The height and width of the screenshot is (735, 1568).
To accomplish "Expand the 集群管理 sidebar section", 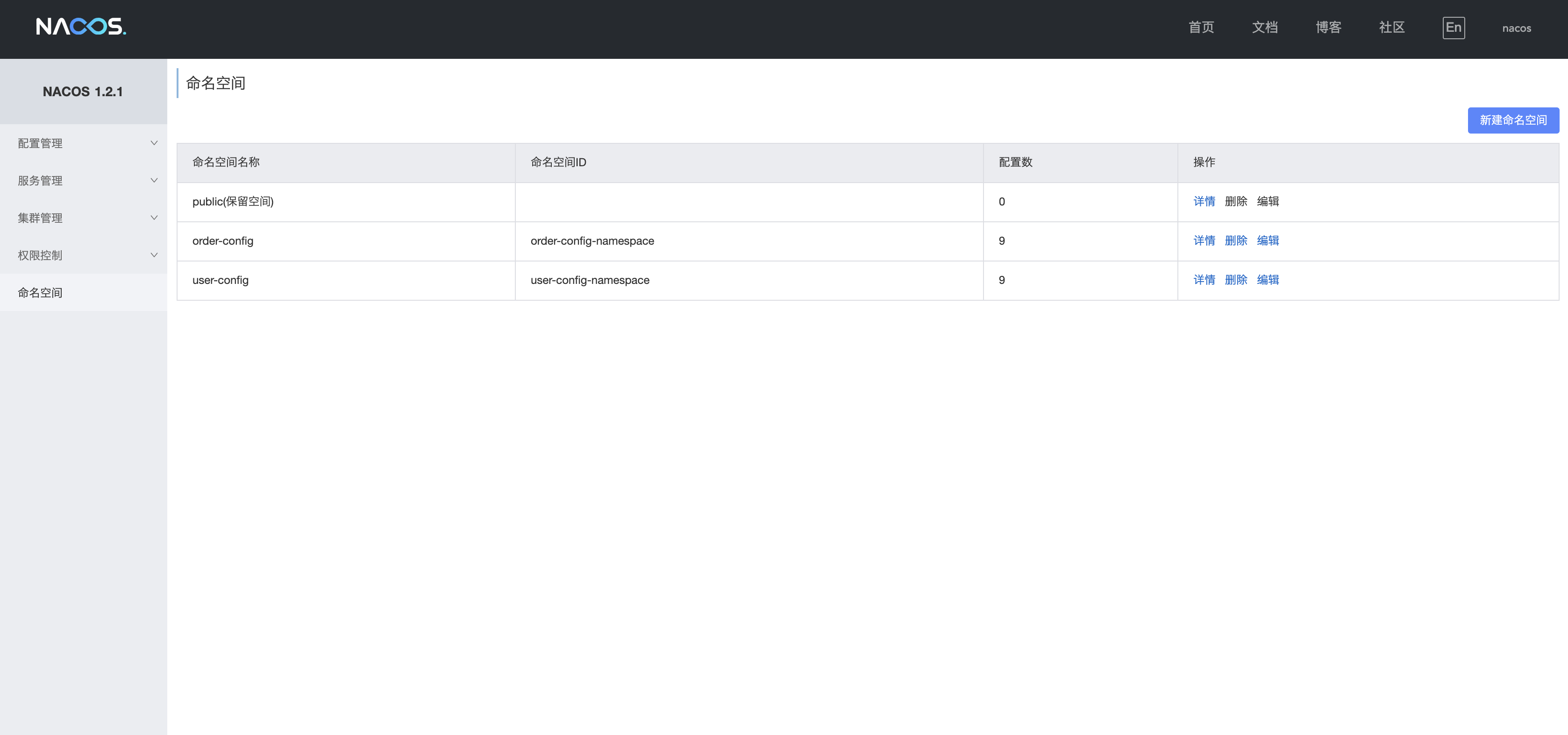I will tap(40, 218).
